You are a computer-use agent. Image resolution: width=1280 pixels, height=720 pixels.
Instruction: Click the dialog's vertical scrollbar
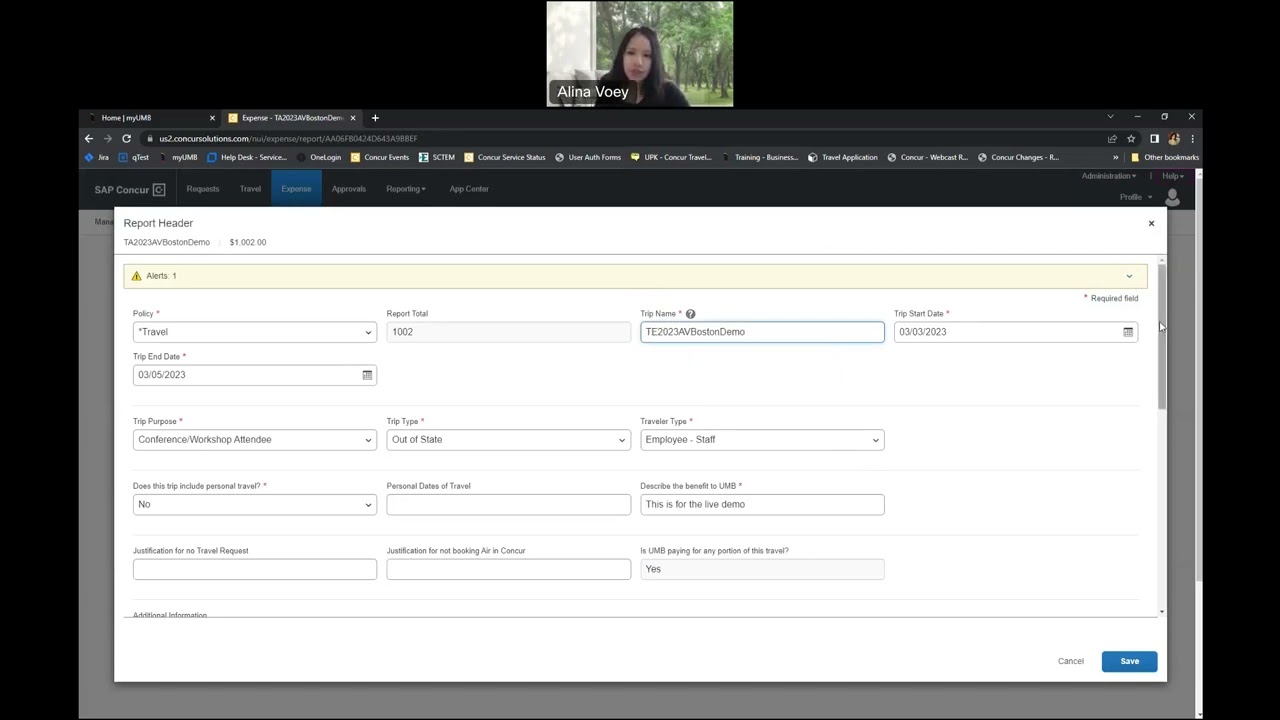pos(1161,336)
